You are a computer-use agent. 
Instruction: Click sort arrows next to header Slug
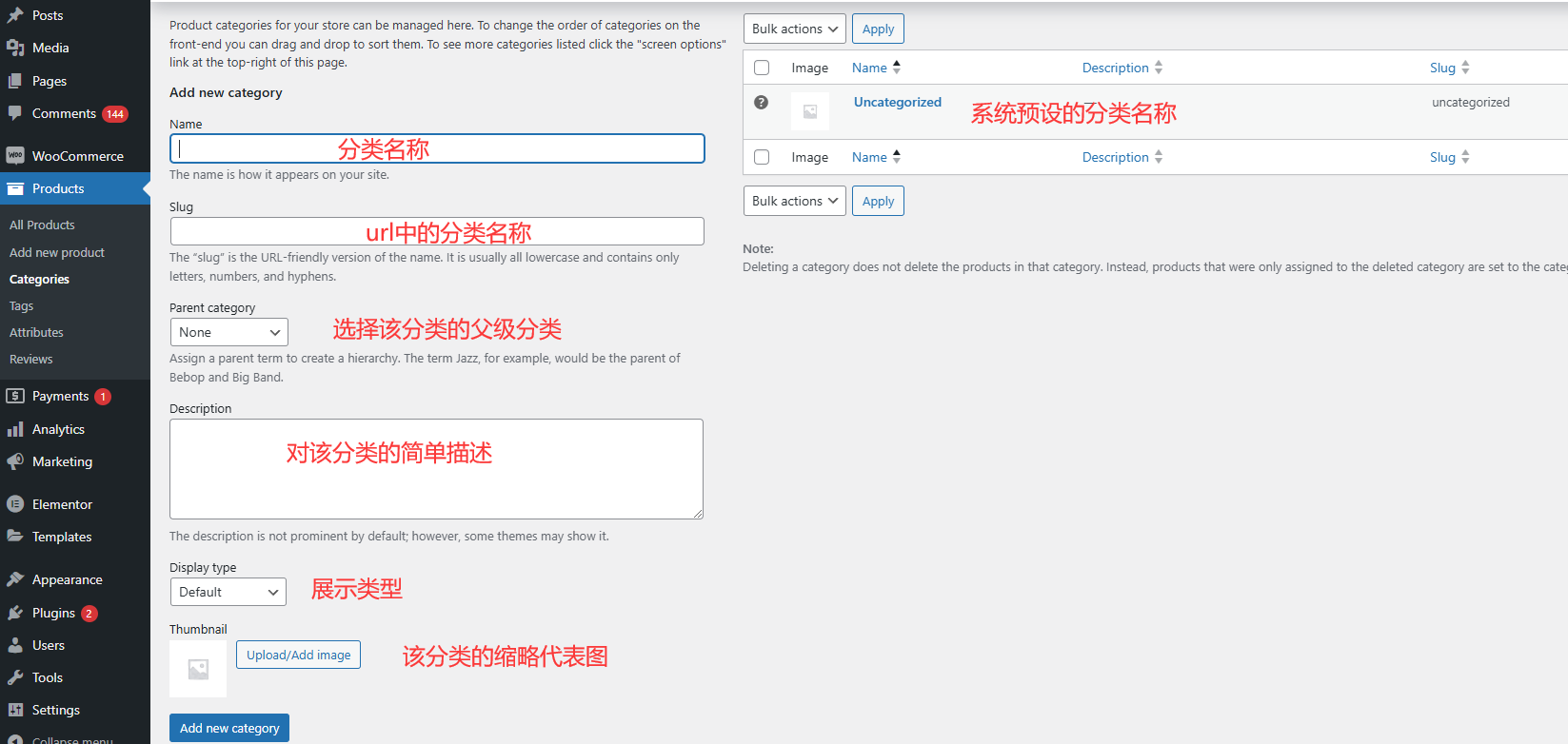pos(1466,68)
